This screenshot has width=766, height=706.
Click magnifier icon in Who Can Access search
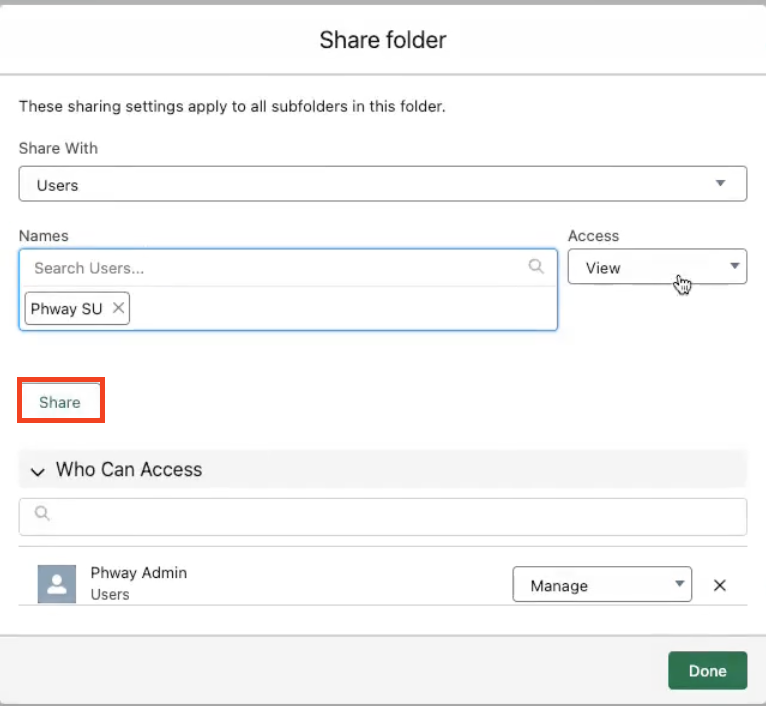coord(42,513)
